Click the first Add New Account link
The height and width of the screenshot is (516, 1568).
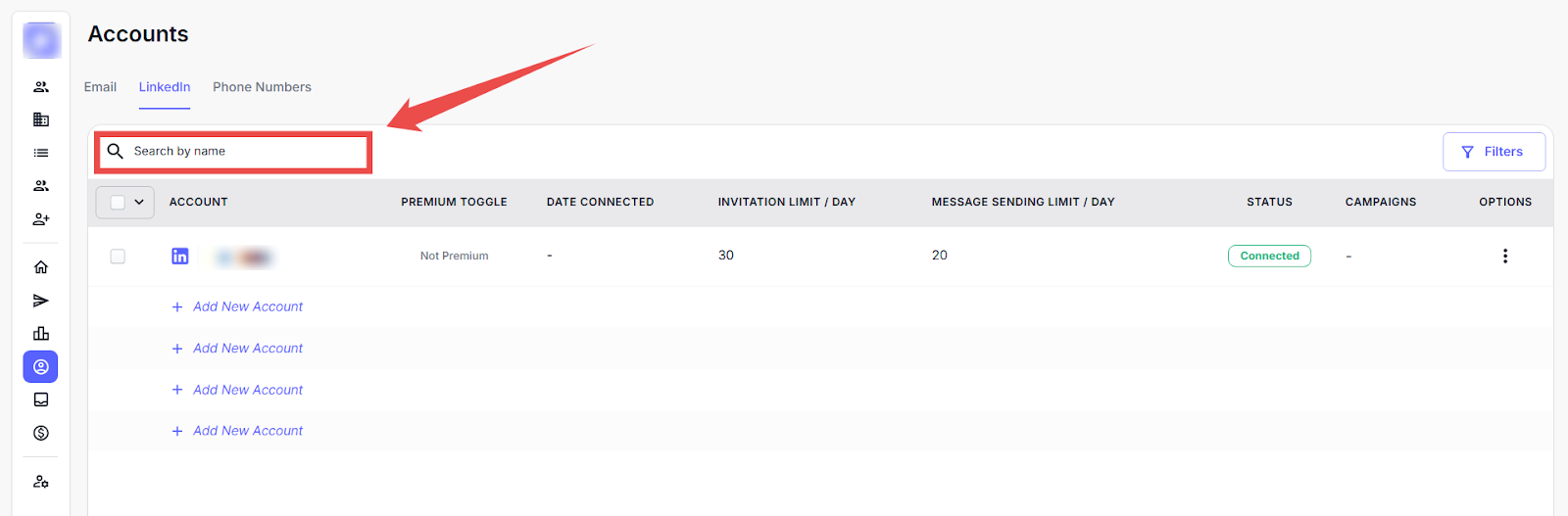(247, 307)
